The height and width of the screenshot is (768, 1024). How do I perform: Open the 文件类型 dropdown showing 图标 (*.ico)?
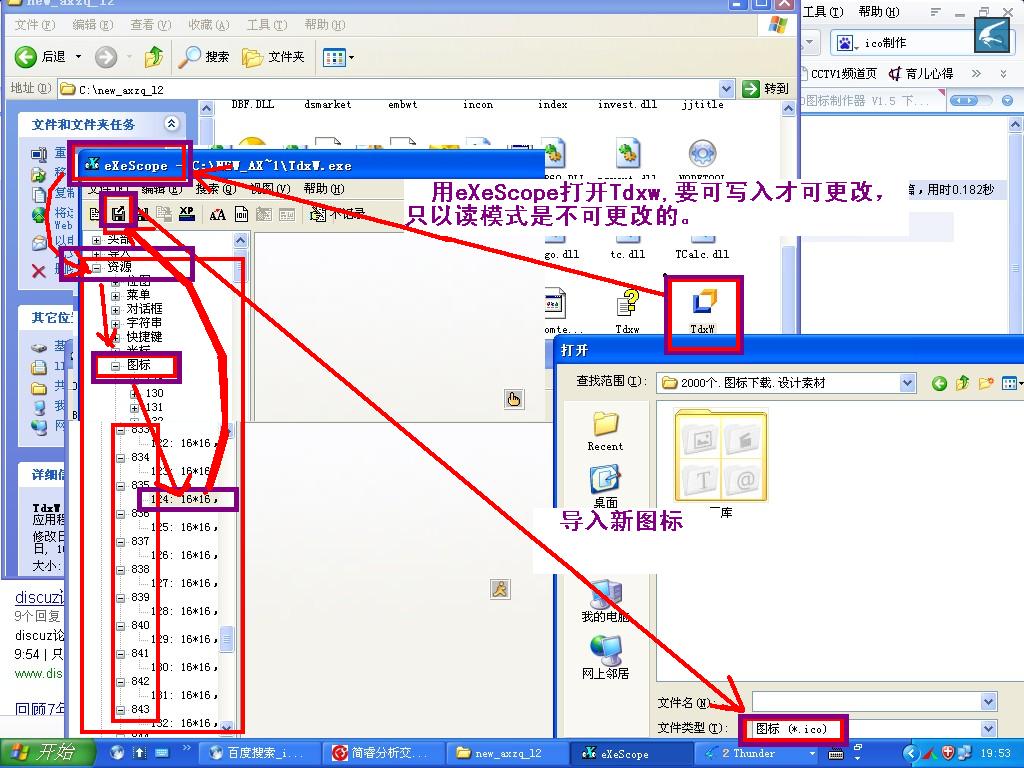988,728
